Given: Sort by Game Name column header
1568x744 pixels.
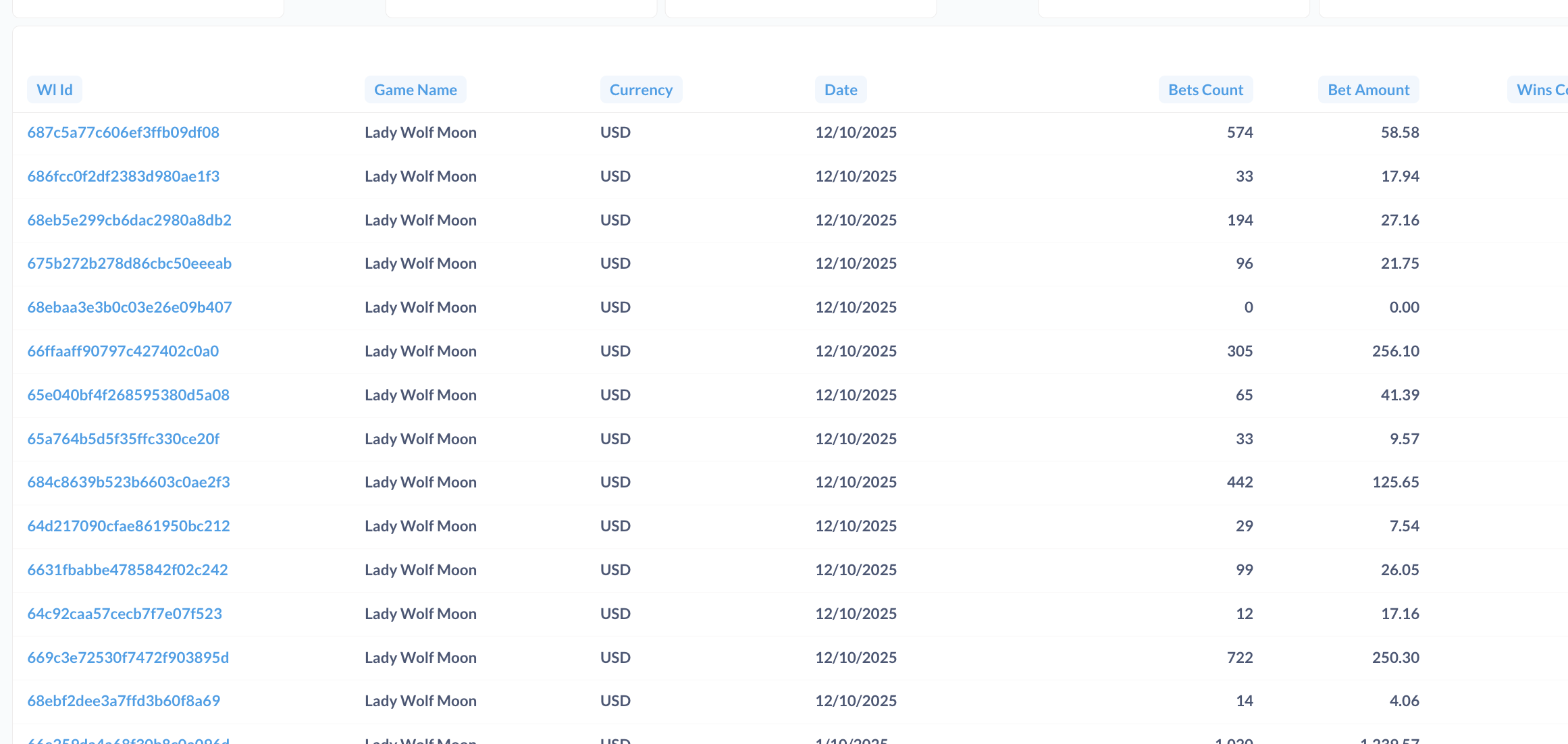Looking at the screenshot, I should pos(415,90).
